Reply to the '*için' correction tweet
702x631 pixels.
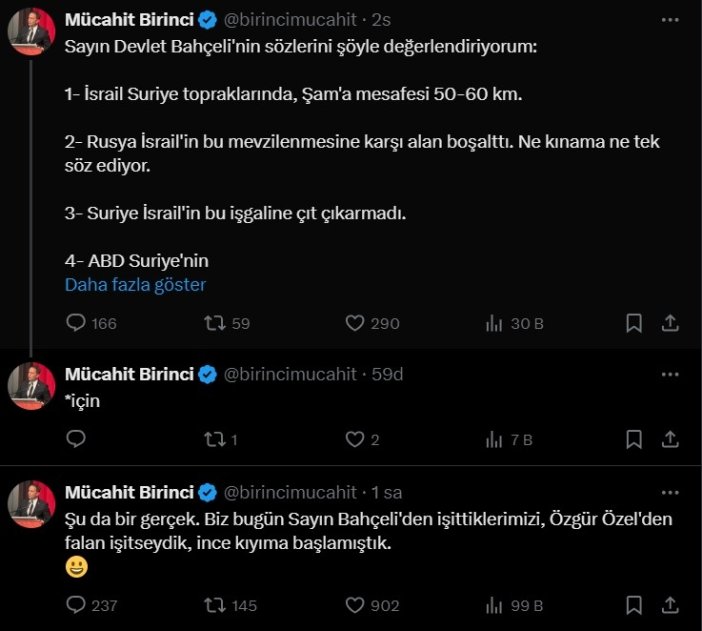[x=76, y=439]
